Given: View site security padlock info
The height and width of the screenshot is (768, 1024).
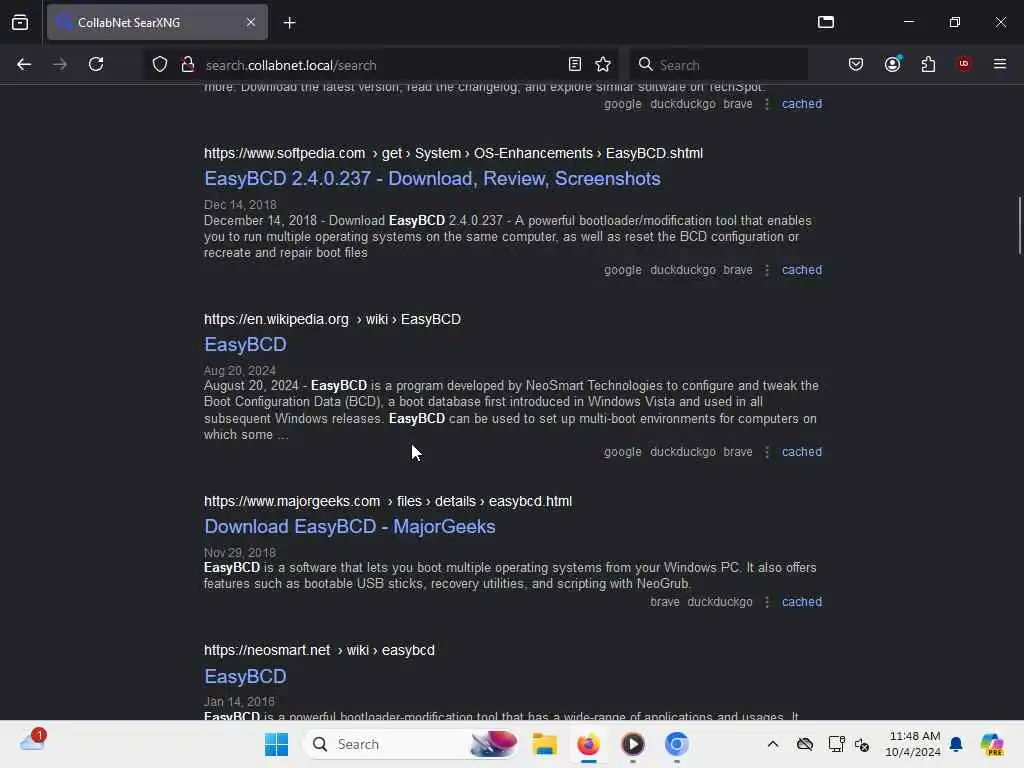Looking at the screenshot, I should 188,65.
